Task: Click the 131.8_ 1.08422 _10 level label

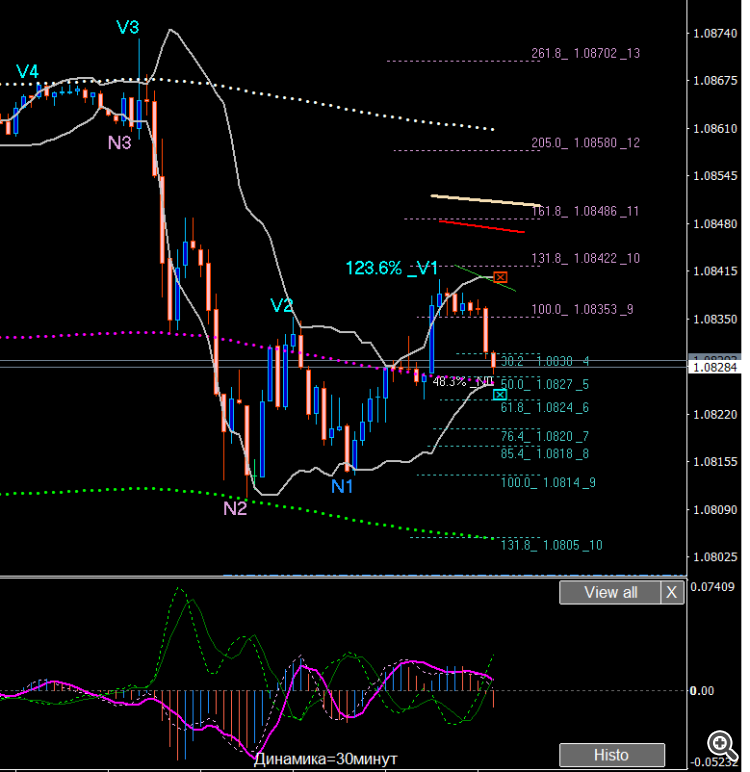Action: (586, 258)
